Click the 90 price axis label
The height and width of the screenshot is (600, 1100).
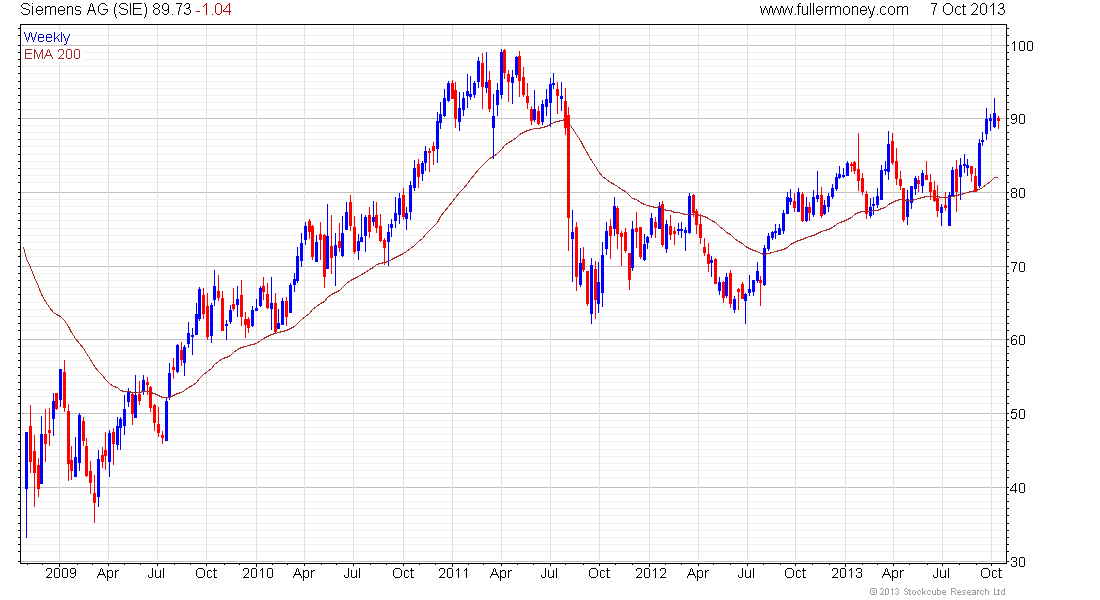1017,119
